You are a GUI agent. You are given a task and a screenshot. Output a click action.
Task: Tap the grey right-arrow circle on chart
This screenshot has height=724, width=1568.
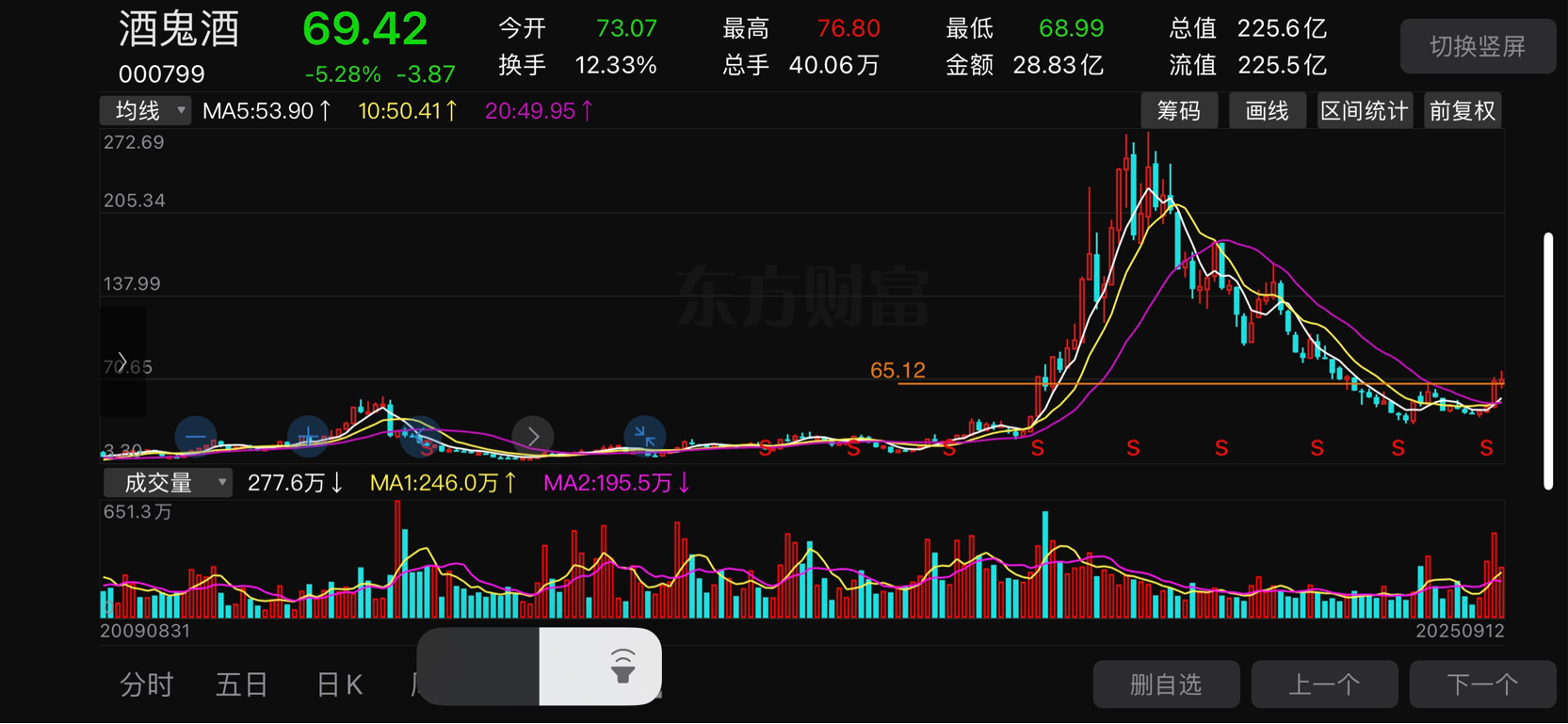(x=533, y=437)
